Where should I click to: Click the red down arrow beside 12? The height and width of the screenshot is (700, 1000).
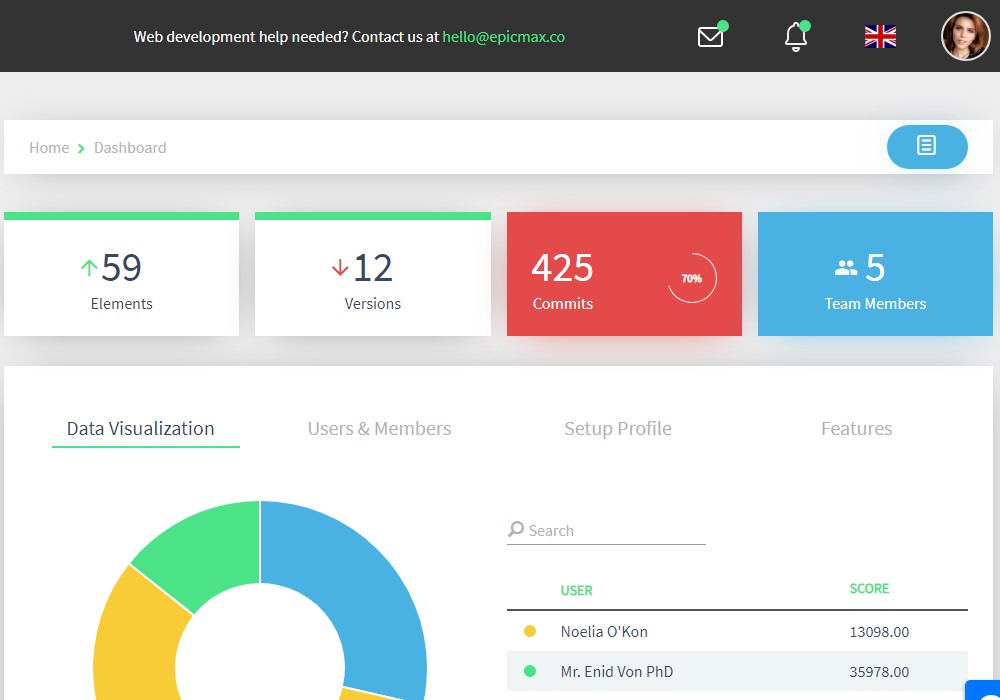340,267
